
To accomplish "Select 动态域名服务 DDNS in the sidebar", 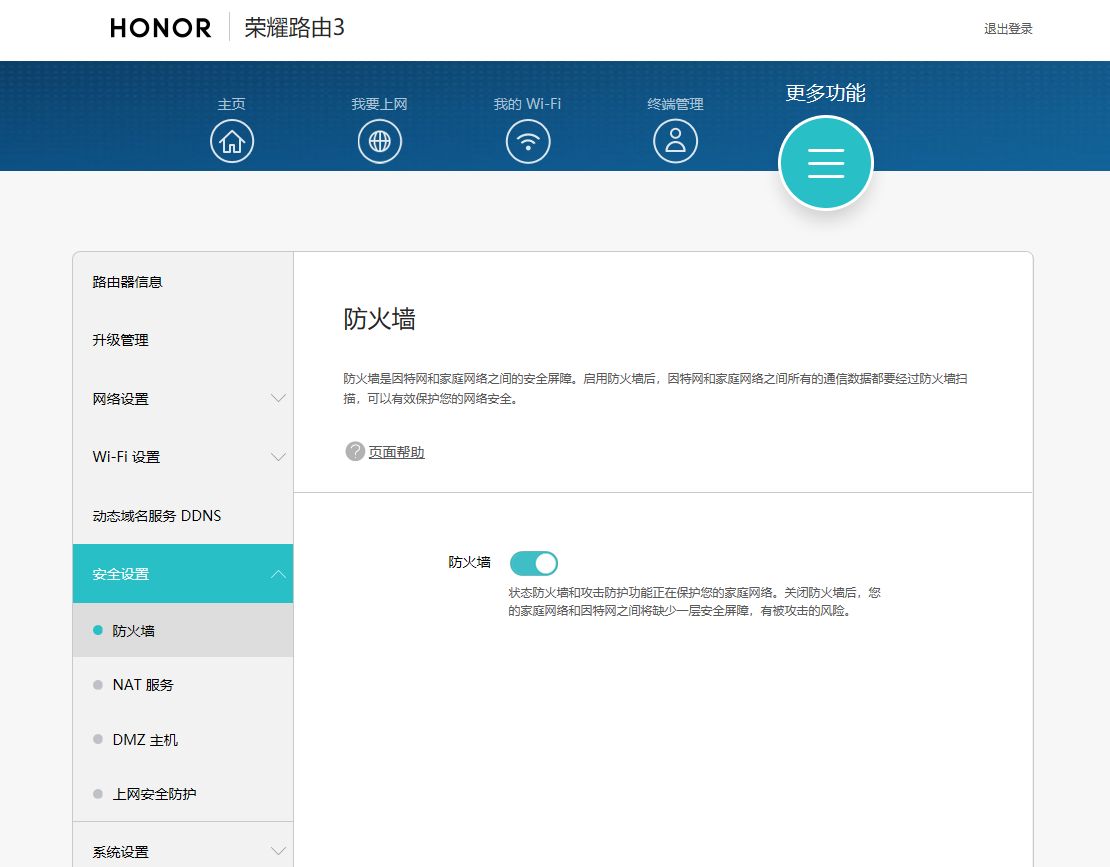I will click(183, 516).
